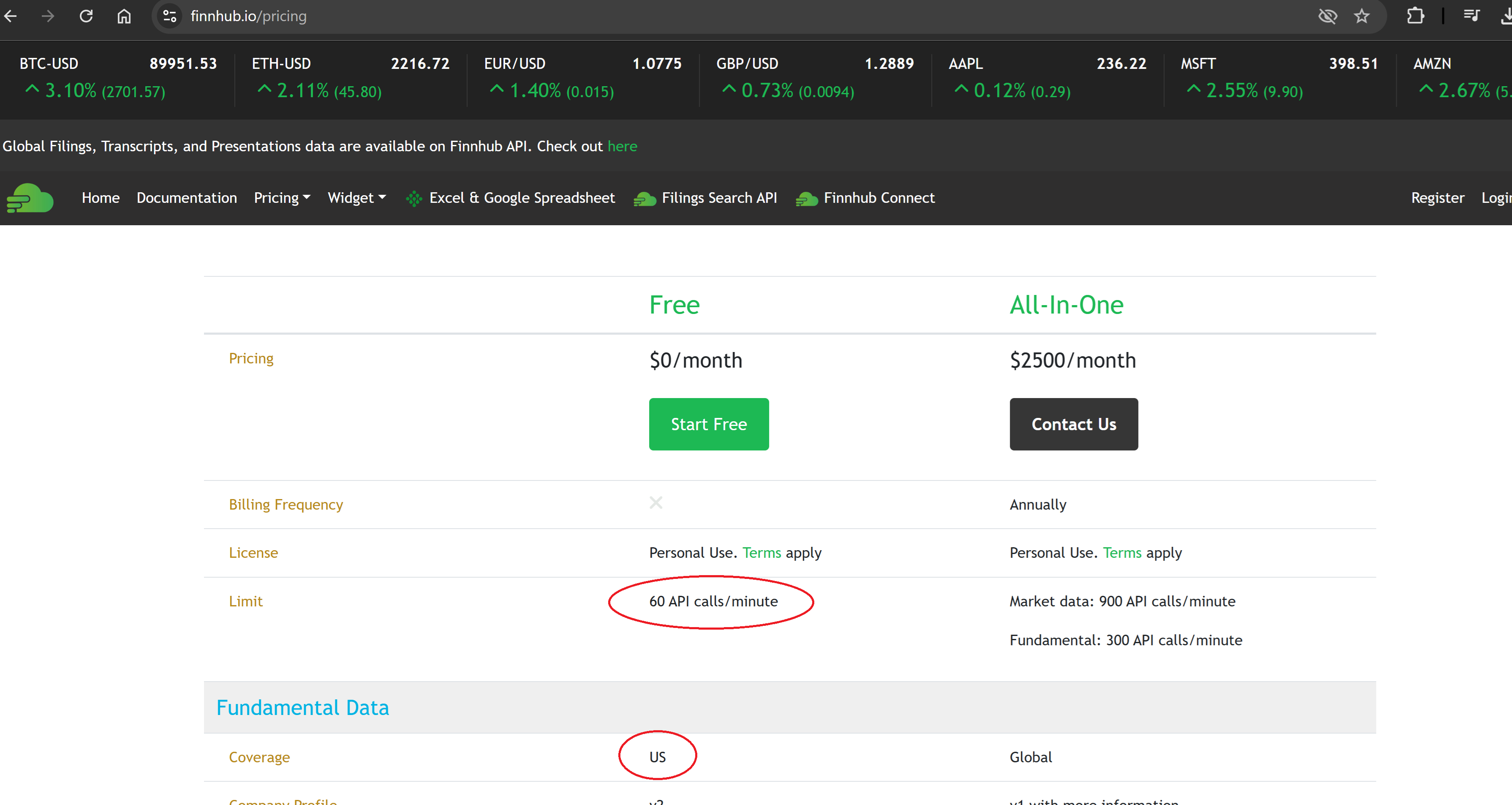
Task: Click the Finnhub Connect cloud icon
Action: [x=807, y=199]
